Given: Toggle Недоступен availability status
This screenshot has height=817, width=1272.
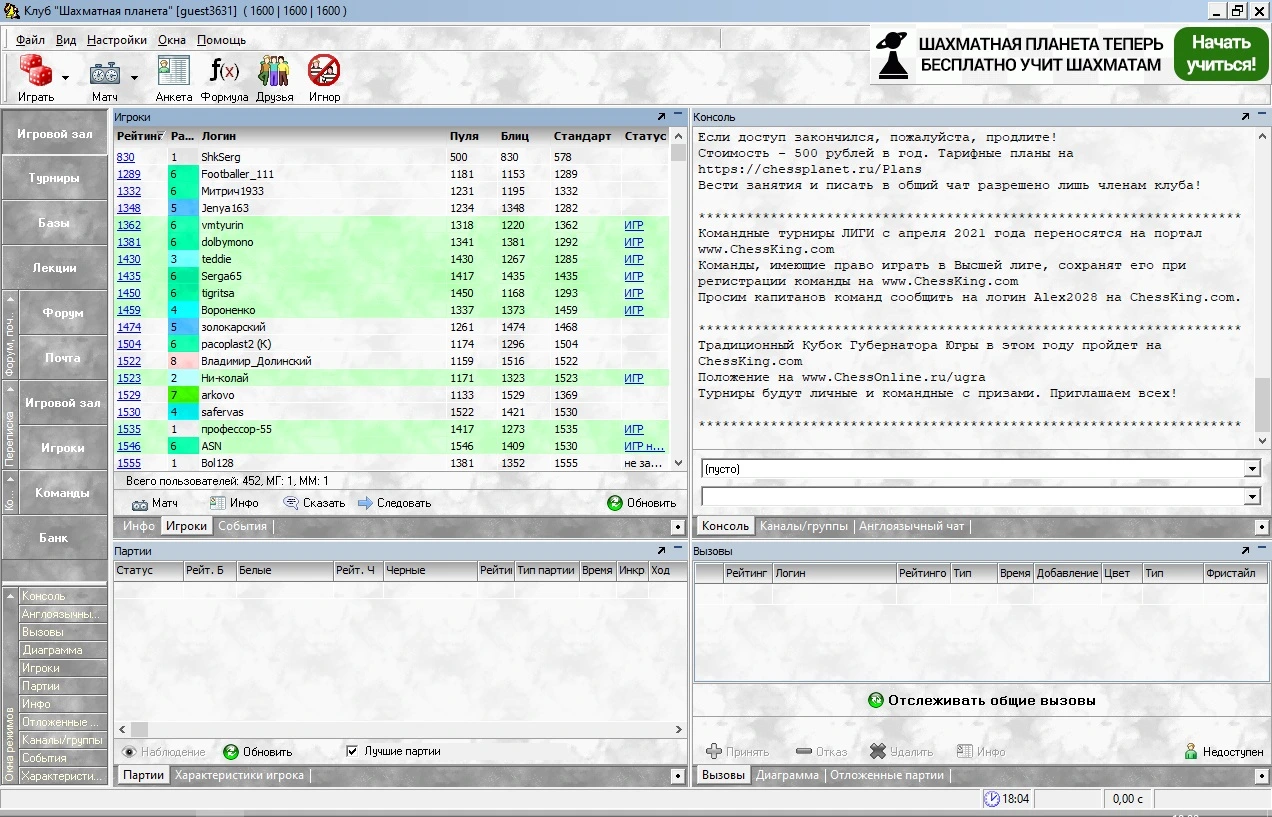Looking at the screenshot, I should [1223, 751].
